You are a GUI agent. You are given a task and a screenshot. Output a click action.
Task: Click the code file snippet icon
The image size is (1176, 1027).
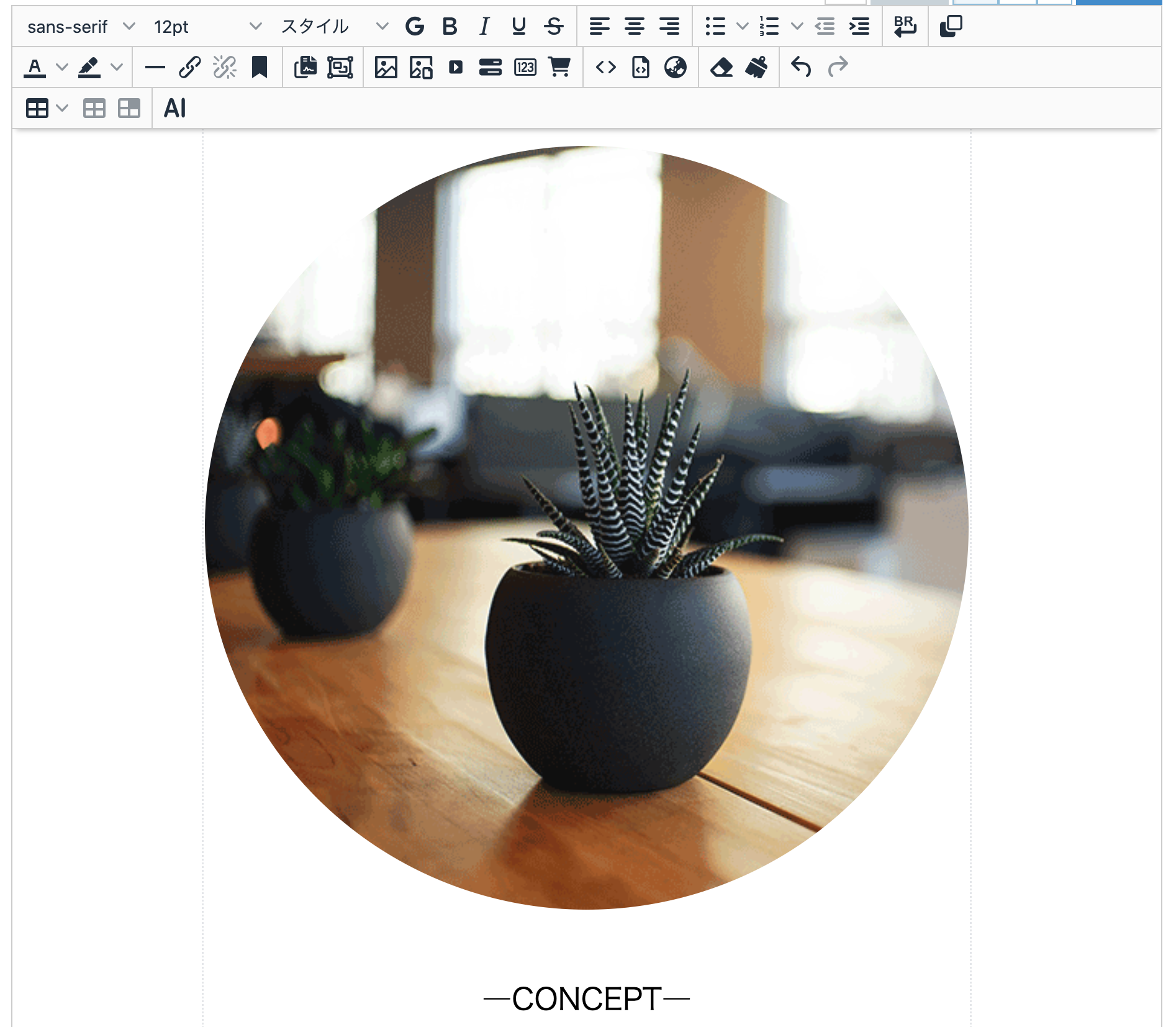pos(641,68)
